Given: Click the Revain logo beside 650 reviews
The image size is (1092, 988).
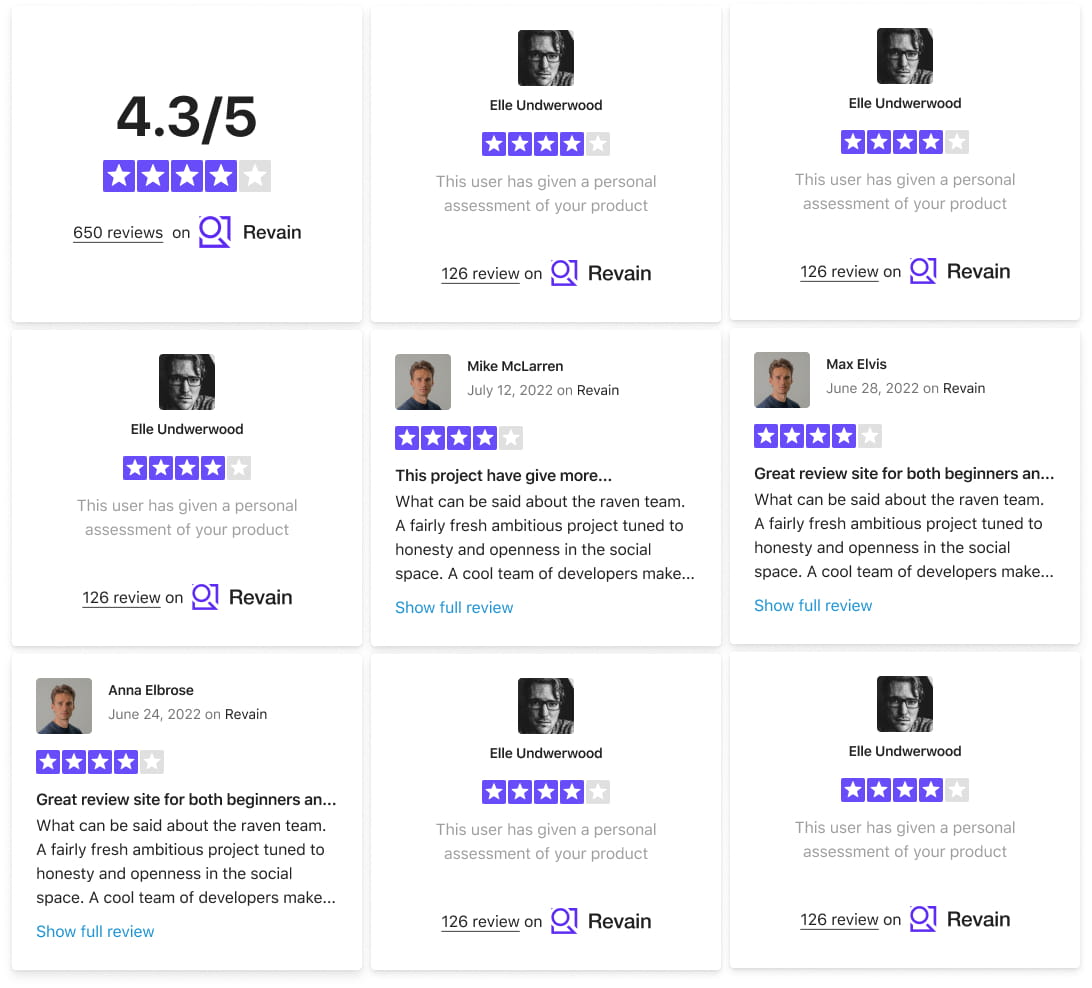Looking at the screenshot, I should pos(250,232).
